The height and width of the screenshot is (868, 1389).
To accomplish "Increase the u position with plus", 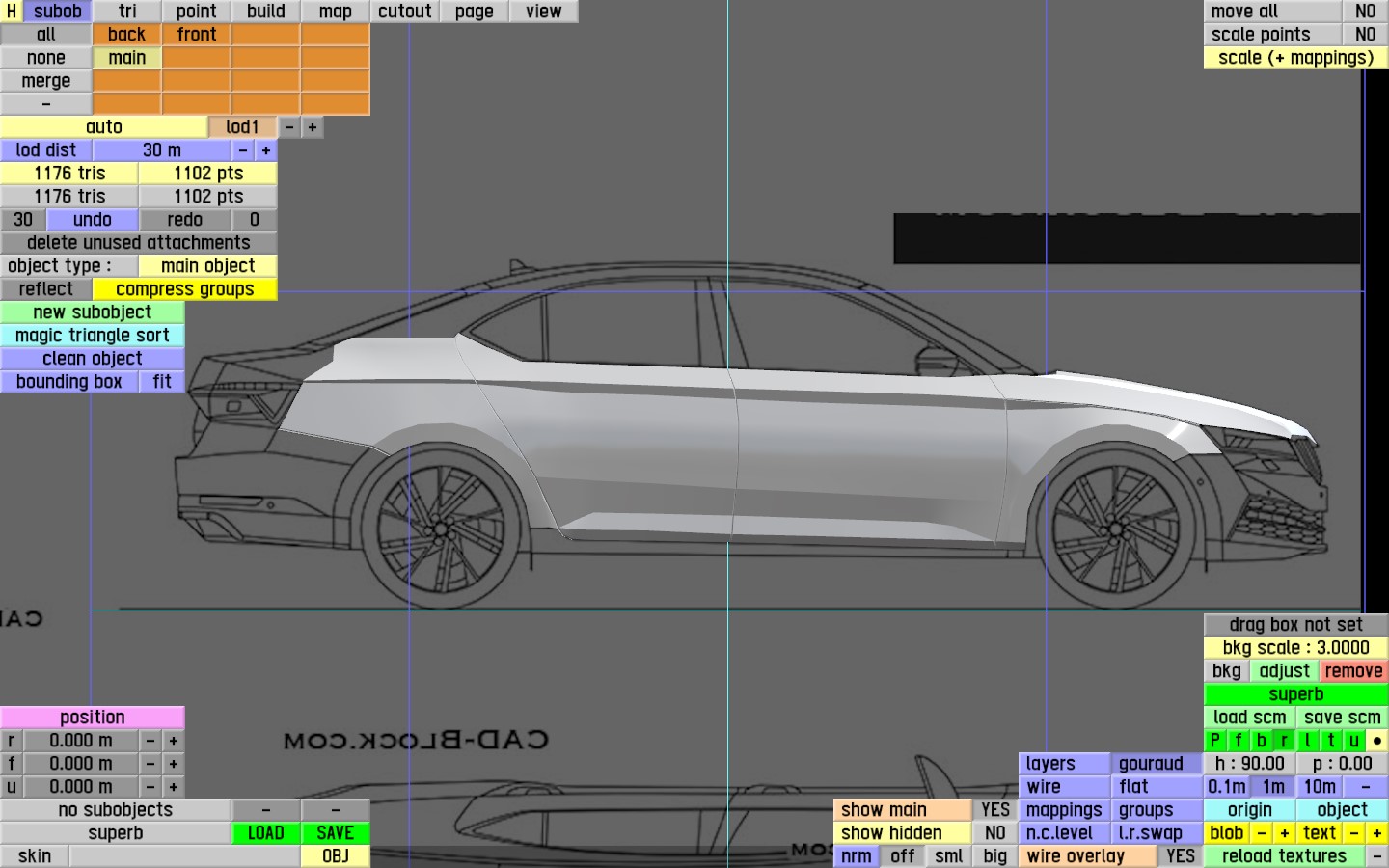I will click(174, 787).
